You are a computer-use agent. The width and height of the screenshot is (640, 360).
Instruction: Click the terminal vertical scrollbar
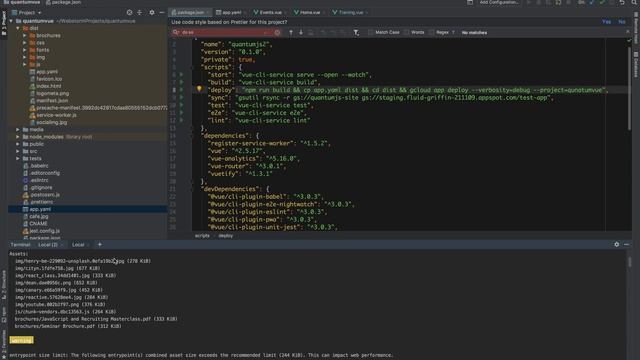pyautogui.click(x=630, y=262)
